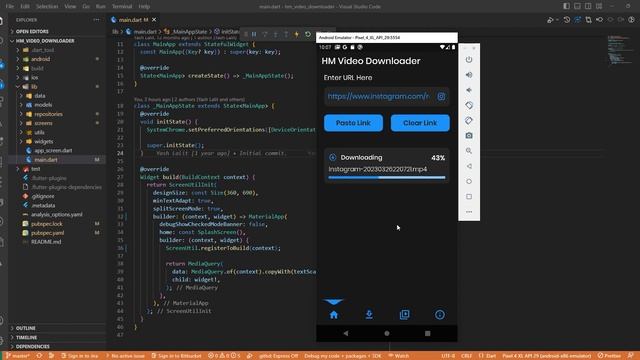Tap the Instagram icon in URL field
Viewport: 640px width, 360px height.
(441, 97)
